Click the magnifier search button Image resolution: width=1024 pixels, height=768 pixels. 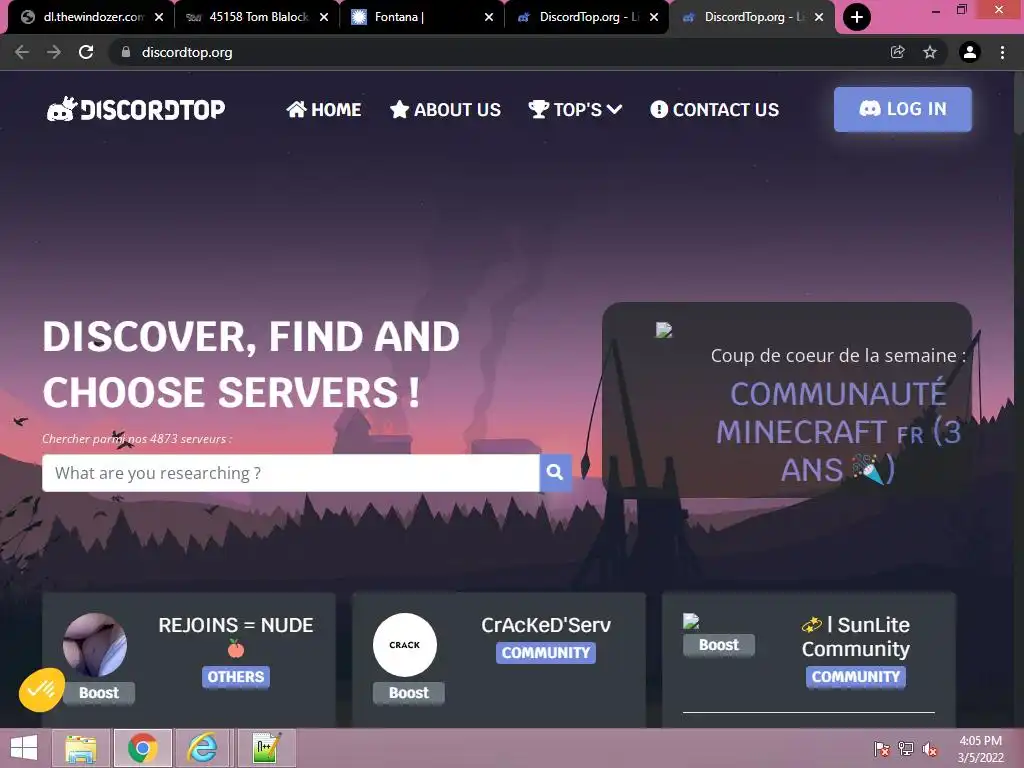point(555,473)
